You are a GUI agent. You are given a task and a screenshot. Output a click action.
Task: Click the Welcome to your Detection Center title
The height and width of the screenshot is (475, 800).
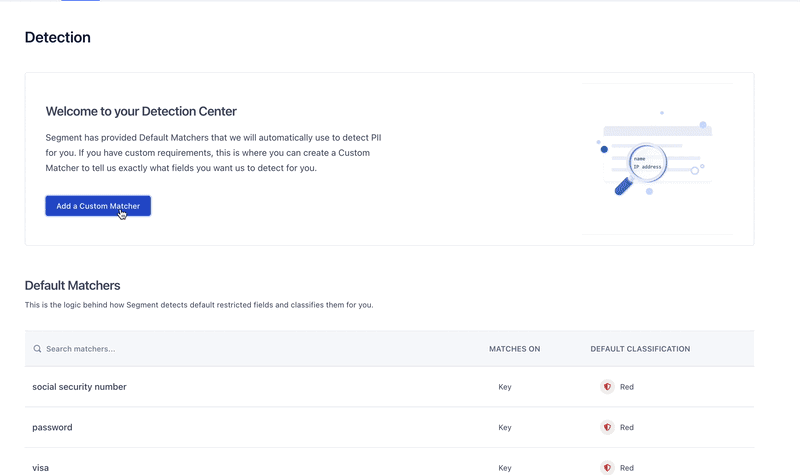click(x=141, y=111)
